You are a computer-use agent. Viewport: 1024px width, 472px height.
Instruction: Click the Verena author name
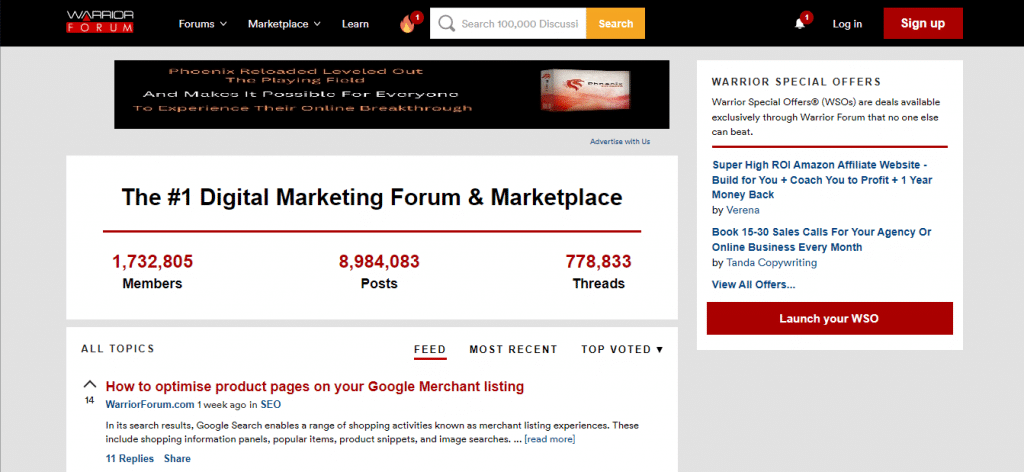click(743, 210)
